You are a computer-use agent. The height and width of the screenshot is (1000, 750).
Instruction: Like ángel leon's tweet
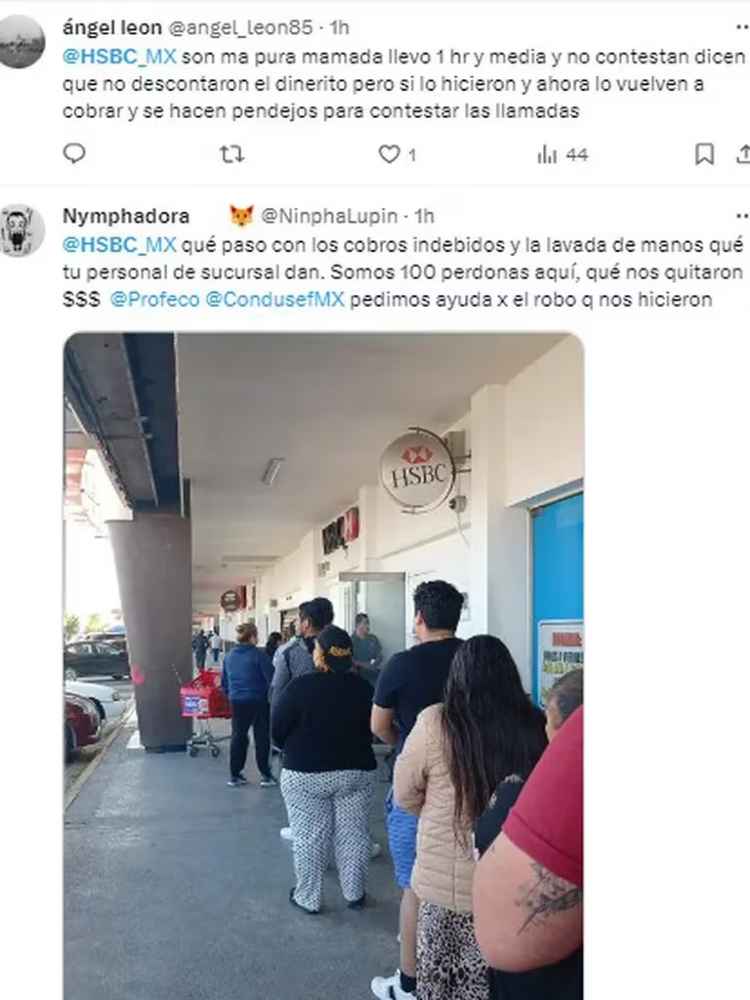(397, 154)
